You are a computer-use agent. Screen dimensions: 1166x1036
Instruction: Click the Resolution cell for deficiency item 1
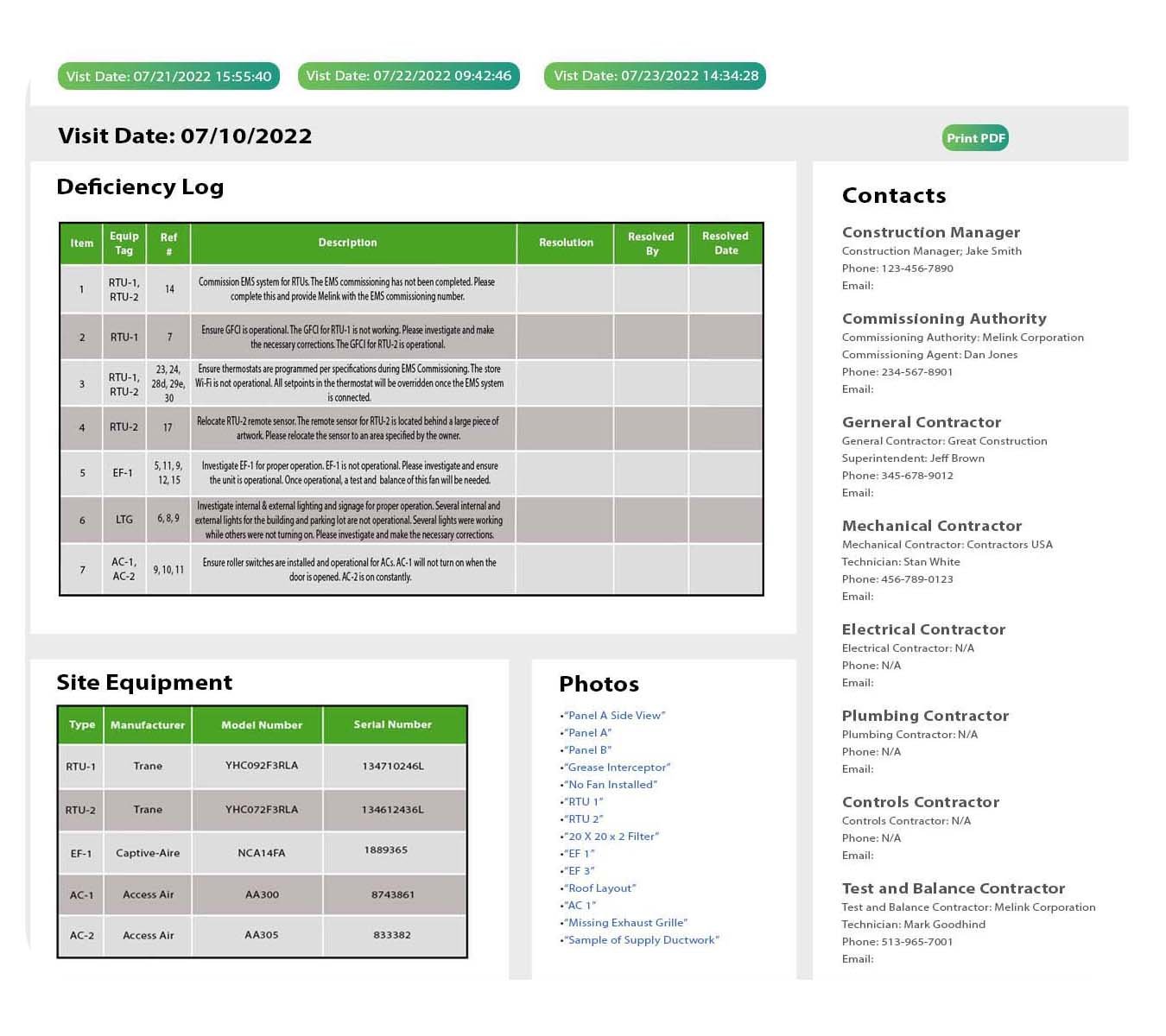(x=566, y=289)
